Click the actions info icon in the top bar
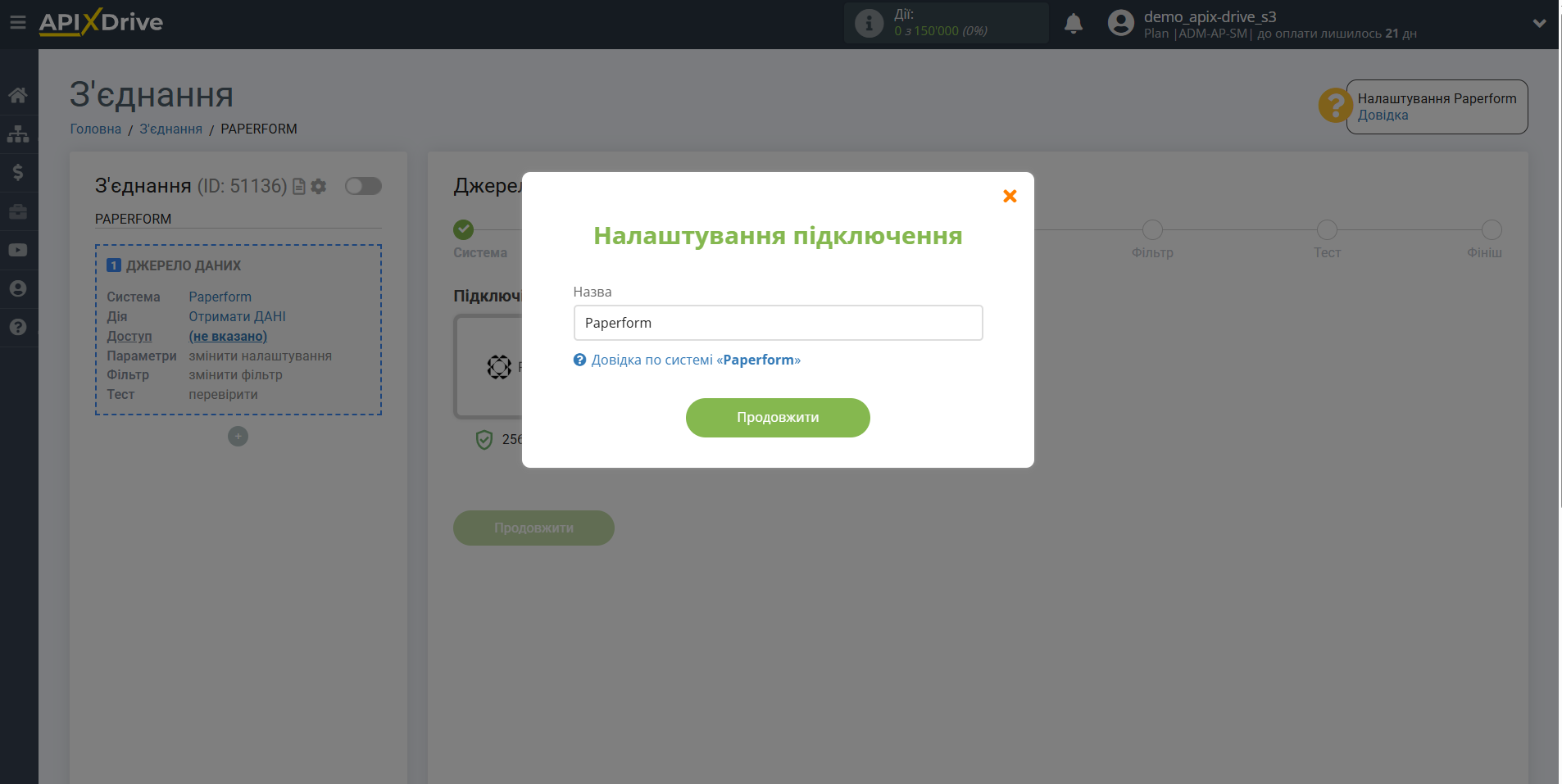This screenshot has width=1562, height=784. coord(869,23)
